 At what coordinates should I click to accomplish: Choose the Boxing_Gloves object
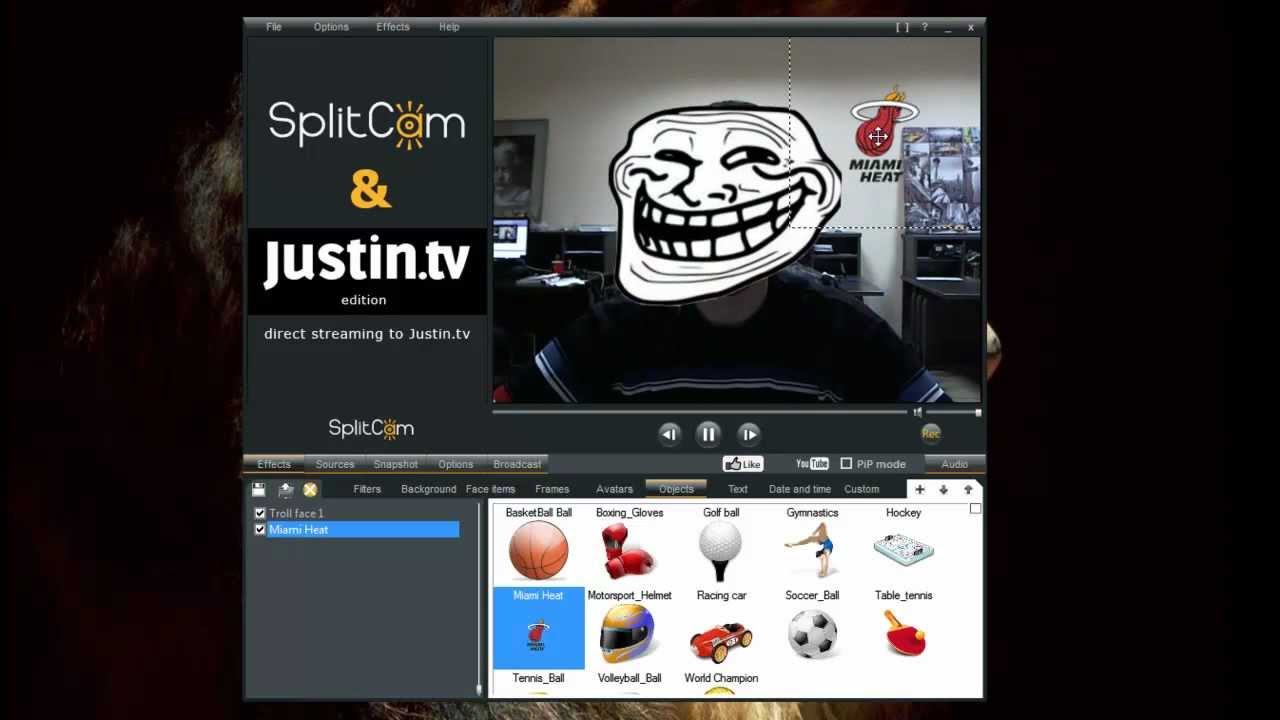point(629,543)
